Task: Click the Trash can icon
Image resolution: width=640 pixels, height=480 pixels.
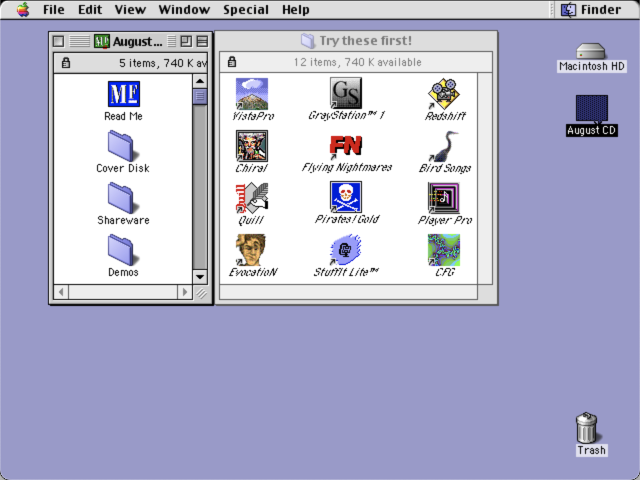Action: (587, 428)
